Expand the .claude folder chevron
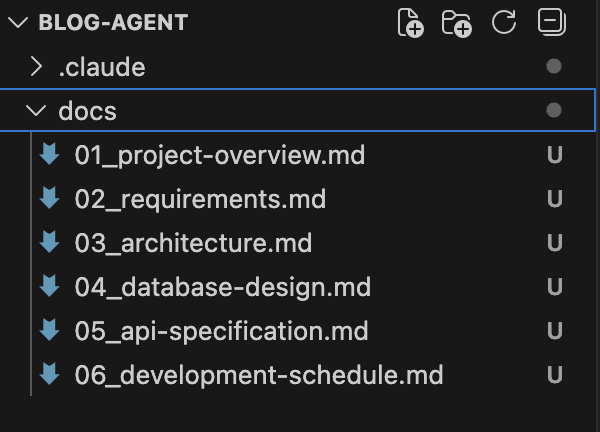Screen dimensions: 600x432 tap(37, 67)
